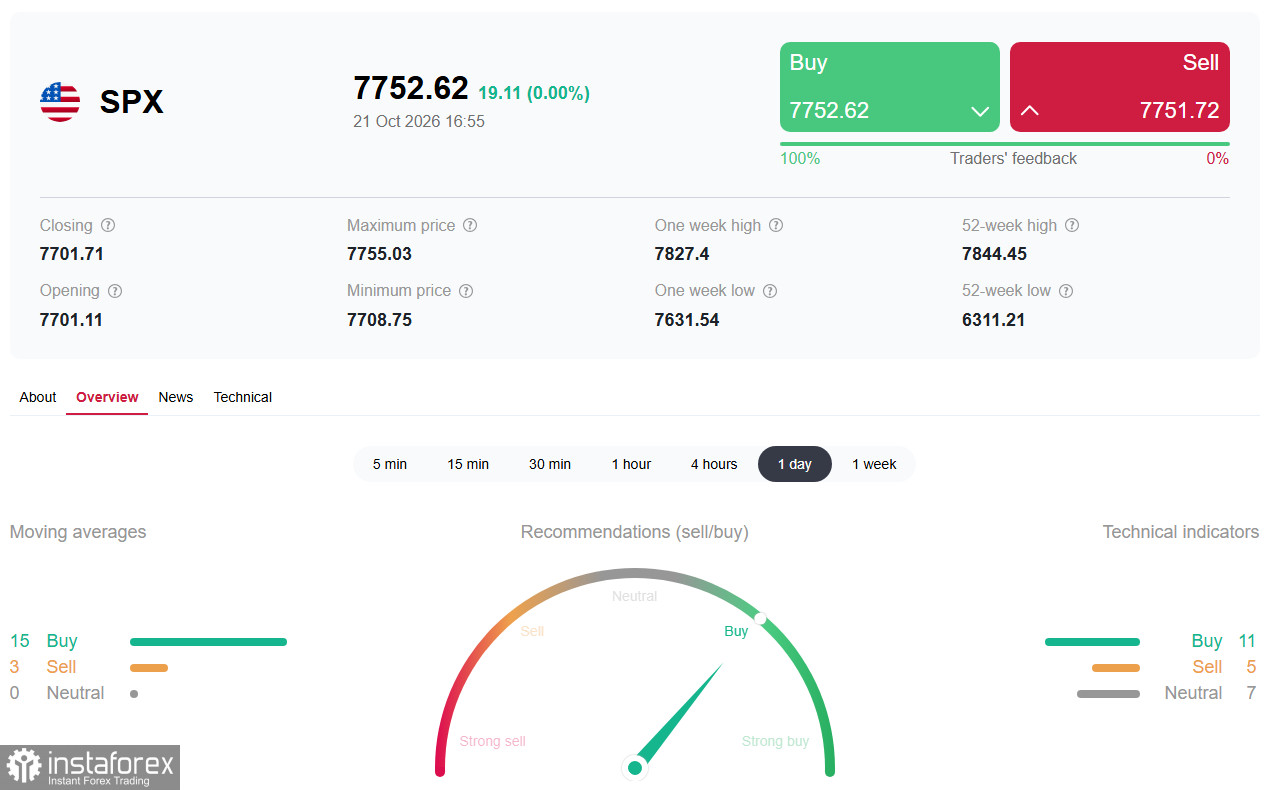The image size is (1270, 790).
Task: Show the Minimum price help icon
Action: pos(466,291)
